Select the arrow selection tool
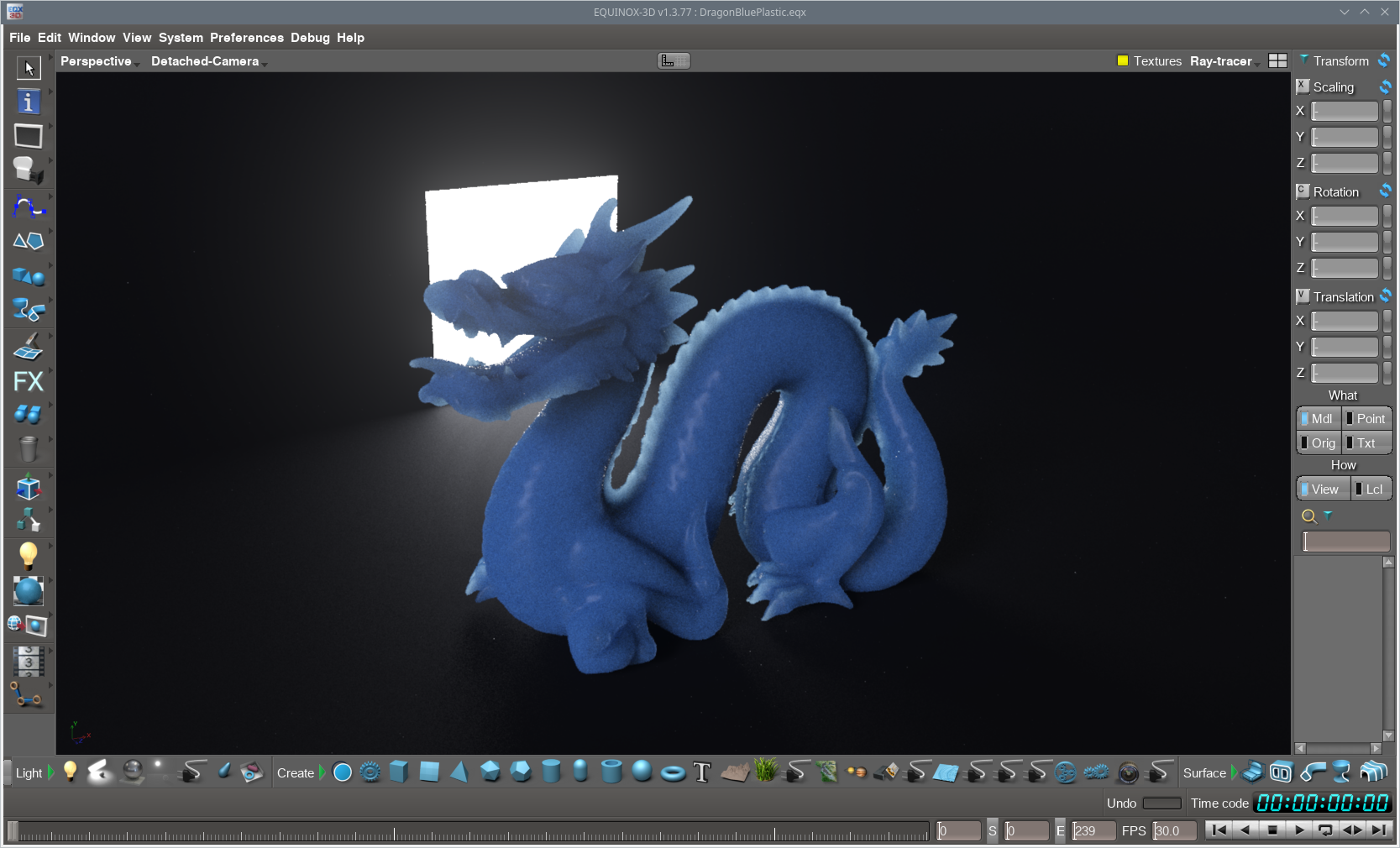The image size is (1400, 848). tap(29, 68)
